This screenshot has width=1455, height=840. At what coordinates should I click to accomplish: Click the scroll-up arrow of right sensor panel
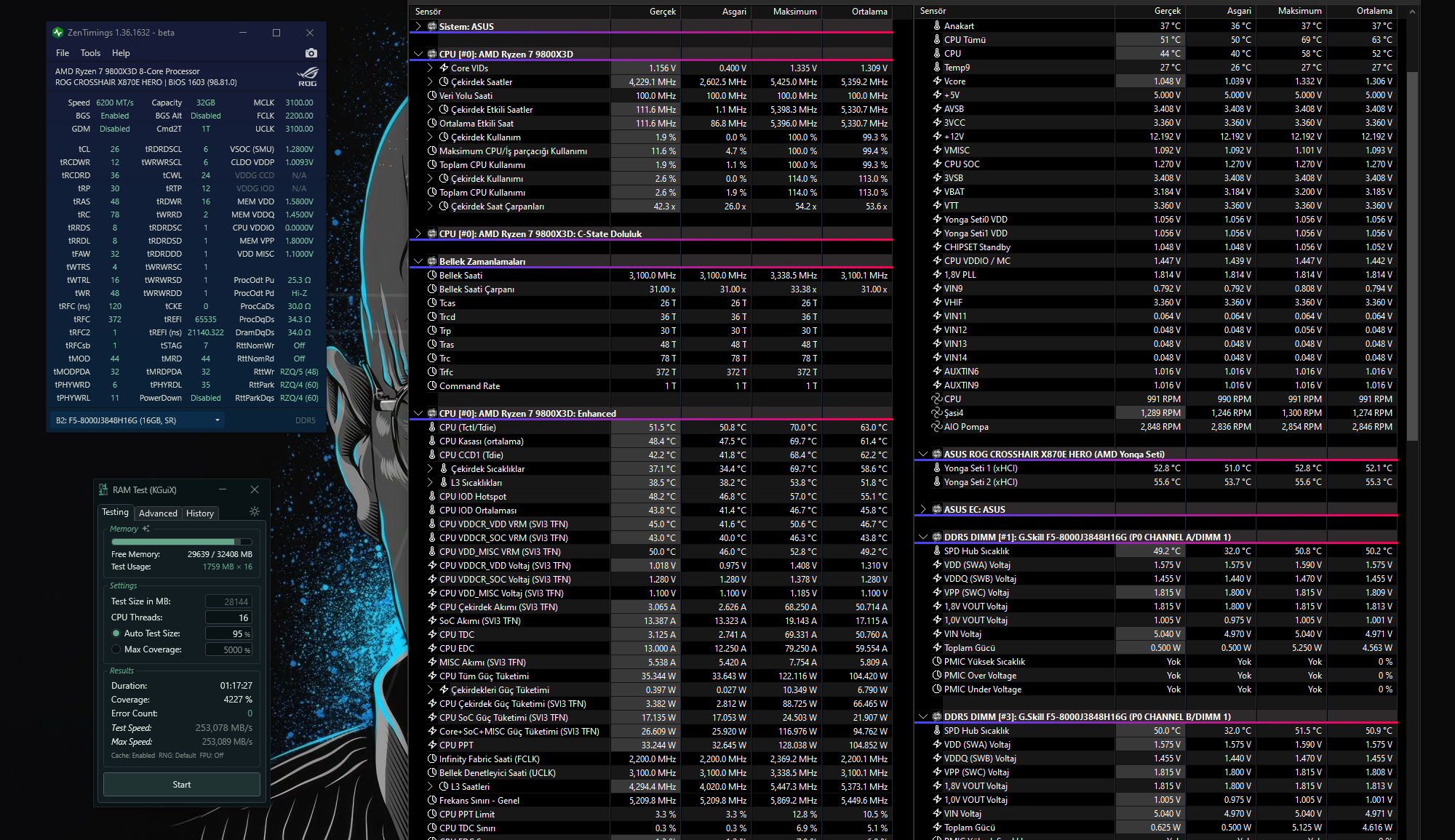click(x=1412, y=12)
